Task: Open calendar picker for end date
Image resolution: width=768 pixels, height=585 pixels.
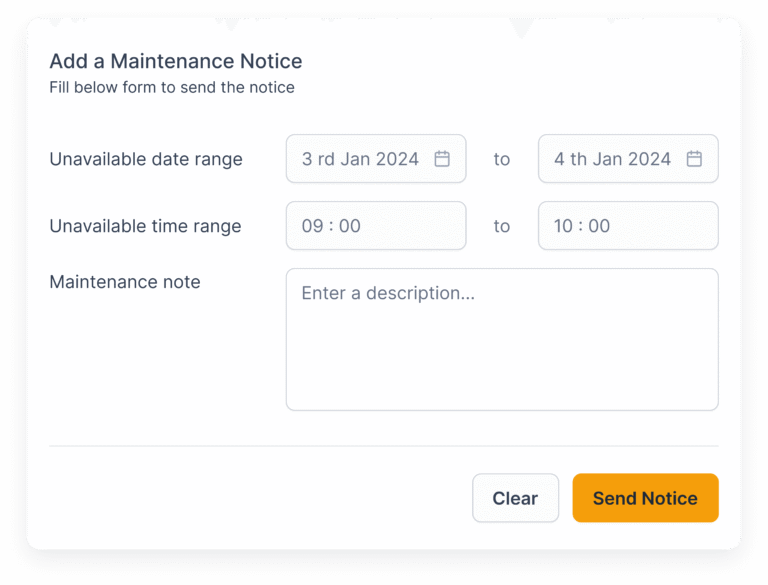Action: 694,159
